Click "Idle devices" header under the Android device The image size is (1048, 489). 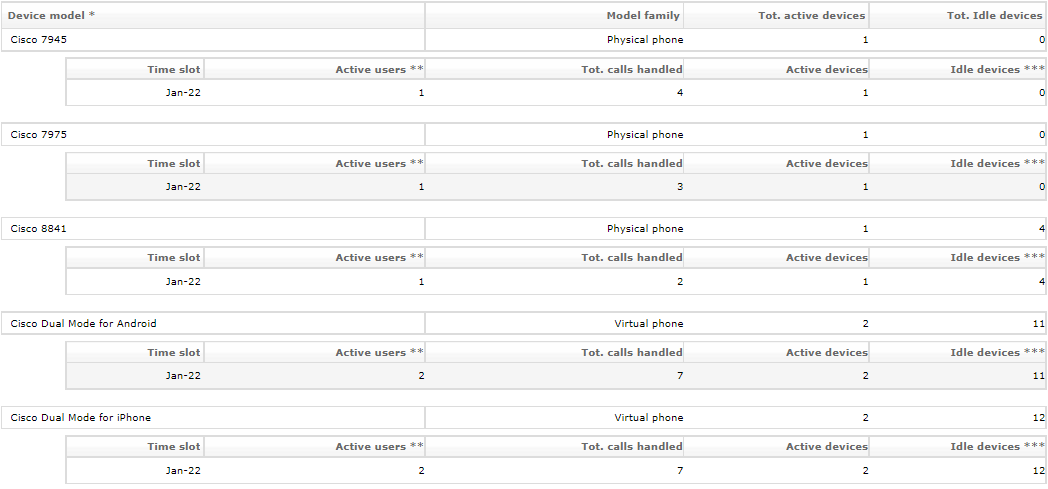(985, 353)
